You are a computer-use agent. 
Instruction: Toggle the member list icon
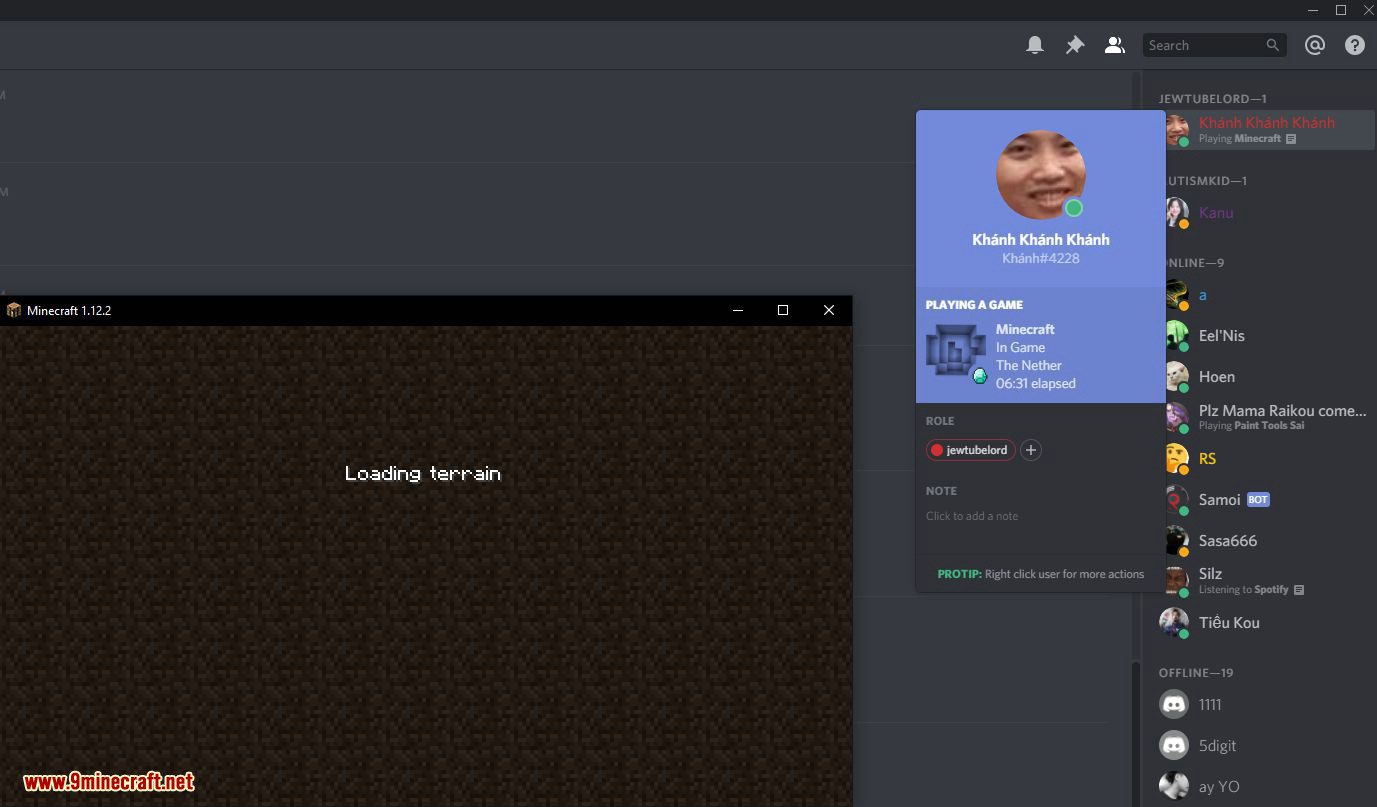[x=1114, y=45]
